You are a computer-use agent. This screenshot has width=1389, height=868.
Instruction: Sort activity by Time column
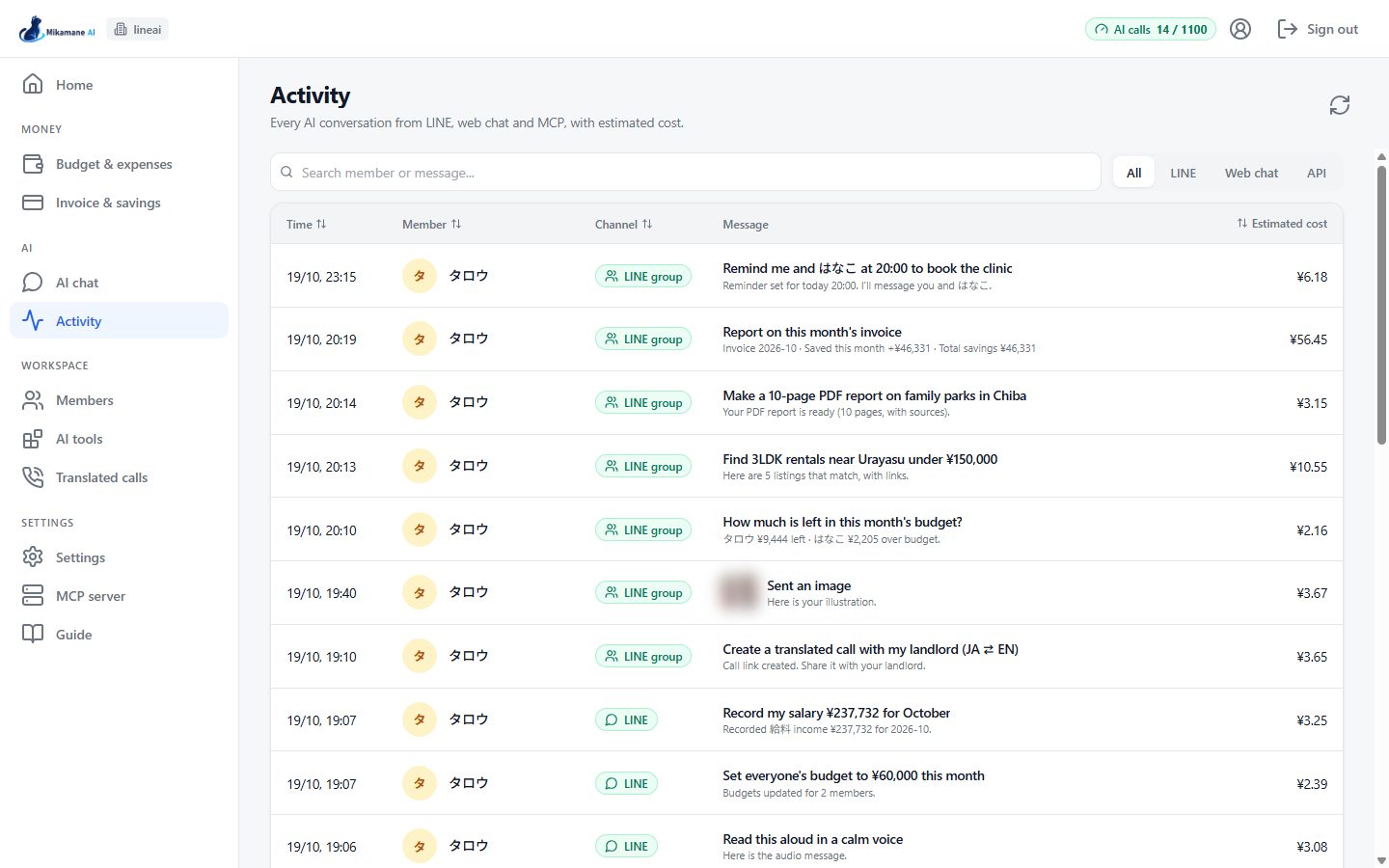pyautogui.click(x=307, y=224)
